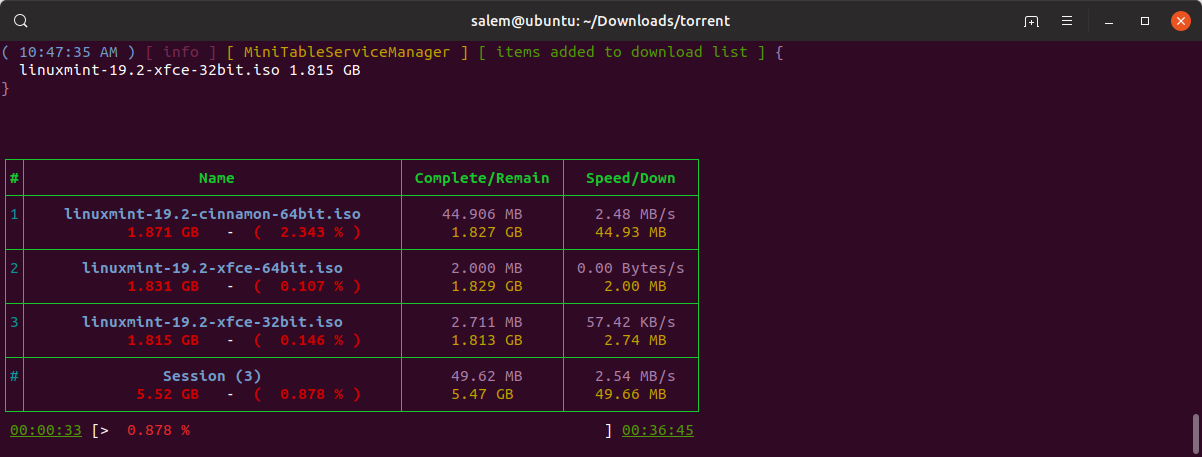
Task: Click the 5.47 GB session remaining value
Action: [483, 394]
